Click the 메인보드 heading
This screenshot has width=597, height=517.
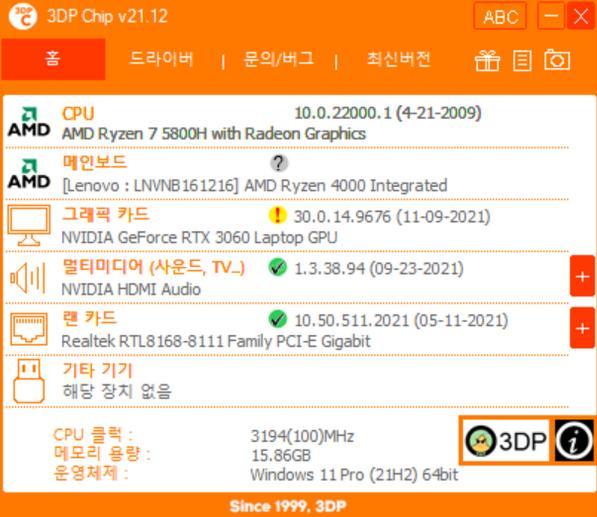(x=94, y=162)
